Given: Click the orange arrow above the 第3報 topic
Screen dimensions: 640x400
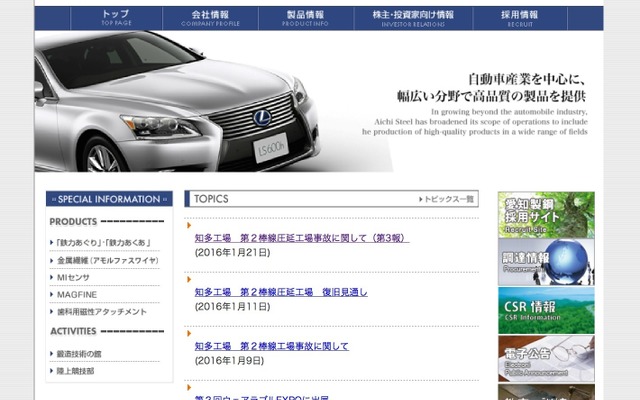Looking at the screenshot, I should pos(189,225).
